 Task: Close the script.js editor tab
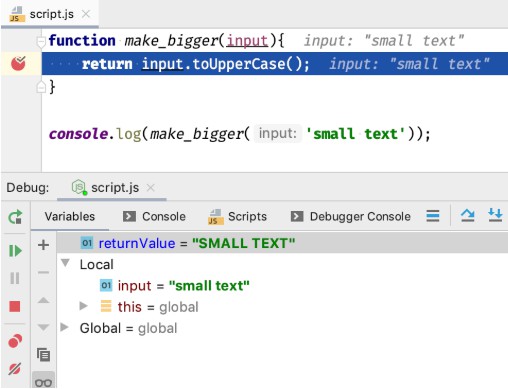(86, 14)
